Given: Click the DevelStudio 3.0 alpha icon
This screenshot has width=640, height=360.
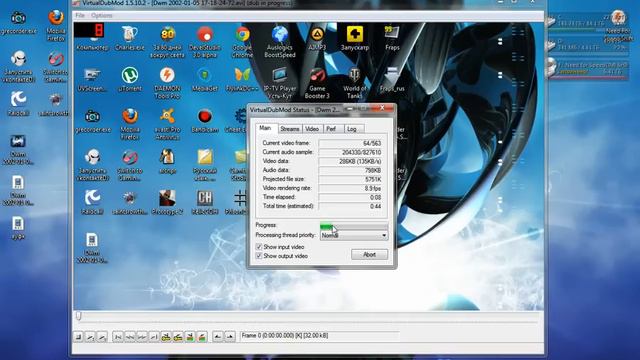Looking at the screenshot, I should tap(205, 42).
